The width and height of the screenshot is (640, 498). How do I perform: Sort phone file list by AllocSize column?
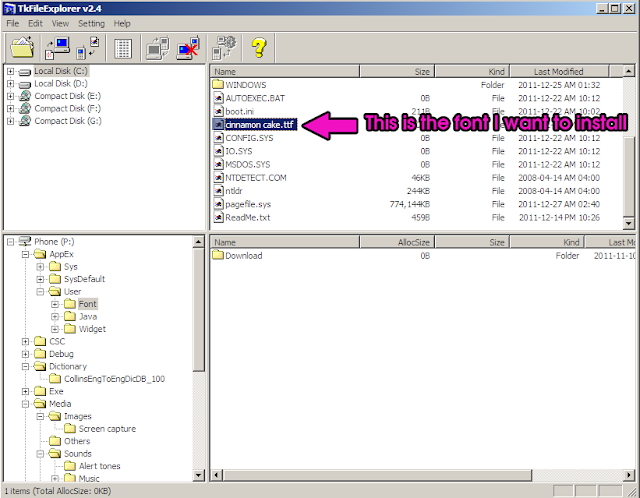tap(397, 242)
